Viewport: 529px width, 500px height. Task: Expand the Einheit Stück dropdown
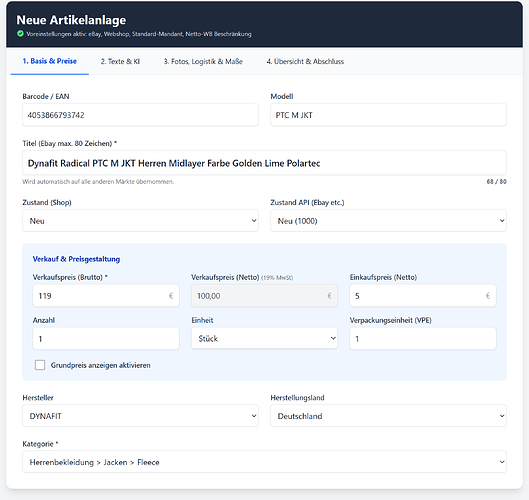[264, 338]
